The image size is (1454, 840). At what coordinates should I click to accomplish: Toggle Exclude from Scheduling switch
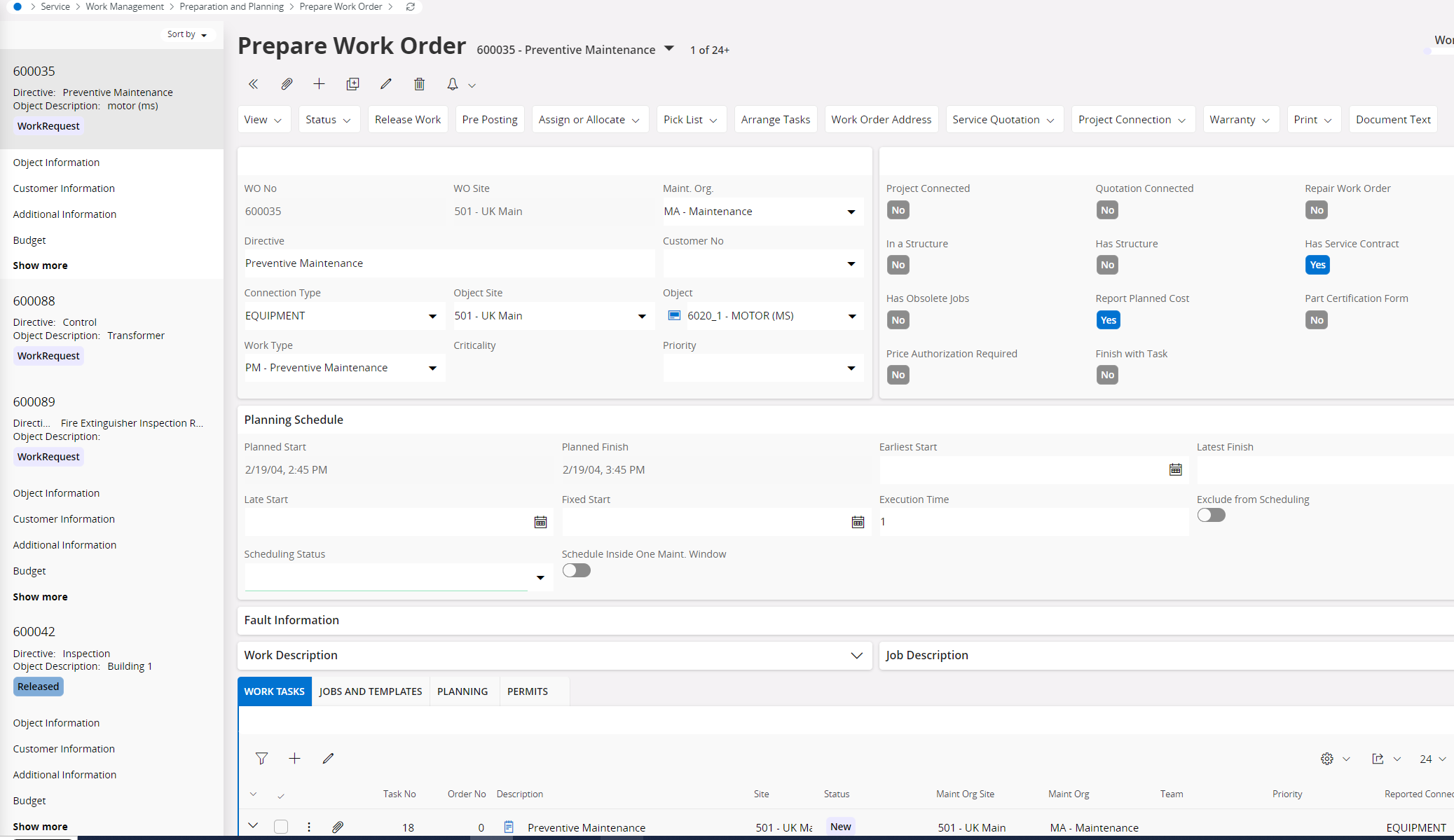(x=1211, y=515)
